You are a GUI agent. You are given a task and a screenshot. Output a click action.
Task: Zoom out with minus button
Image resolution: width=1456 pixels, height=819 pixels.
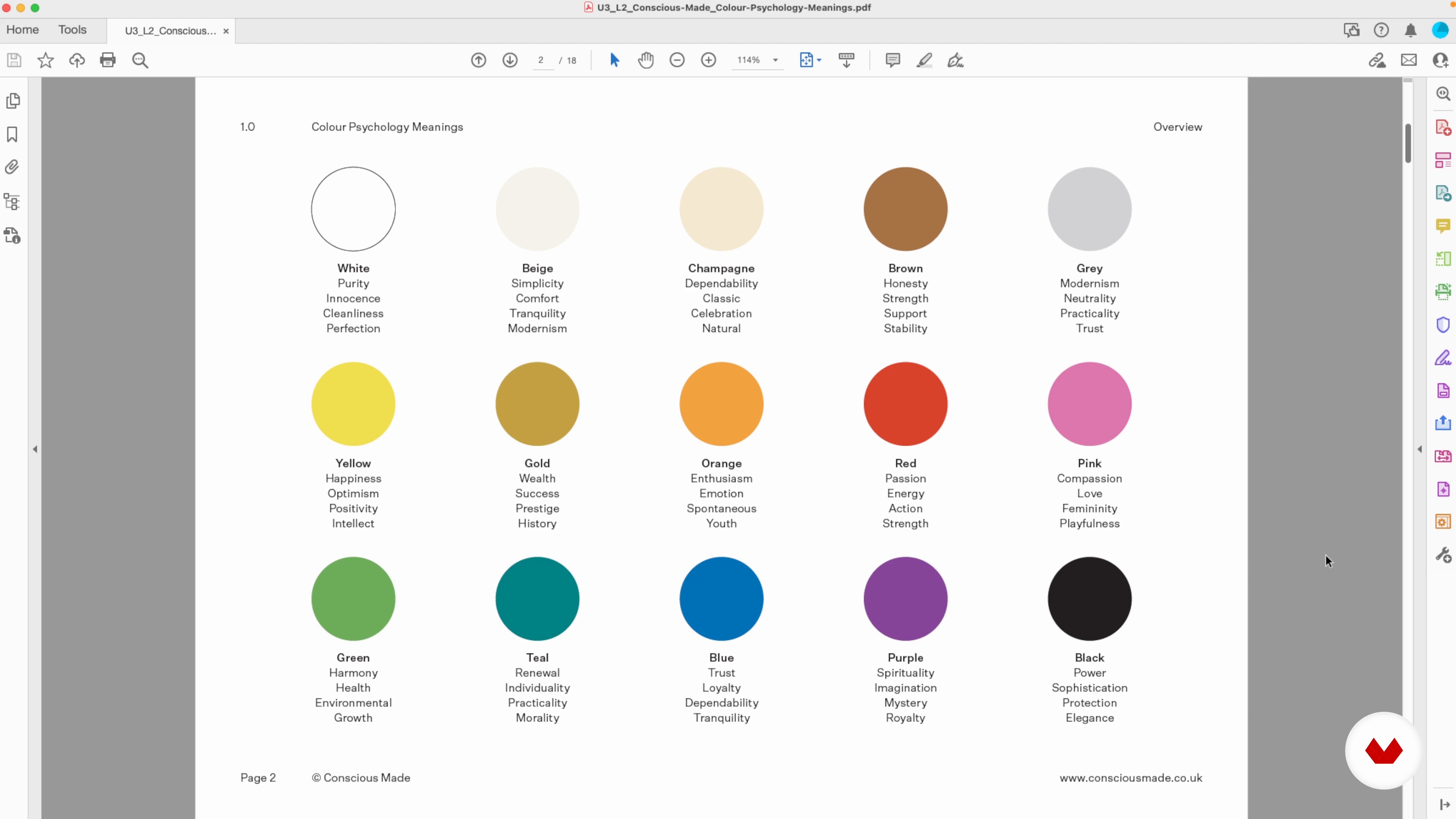tap(677, 60)
